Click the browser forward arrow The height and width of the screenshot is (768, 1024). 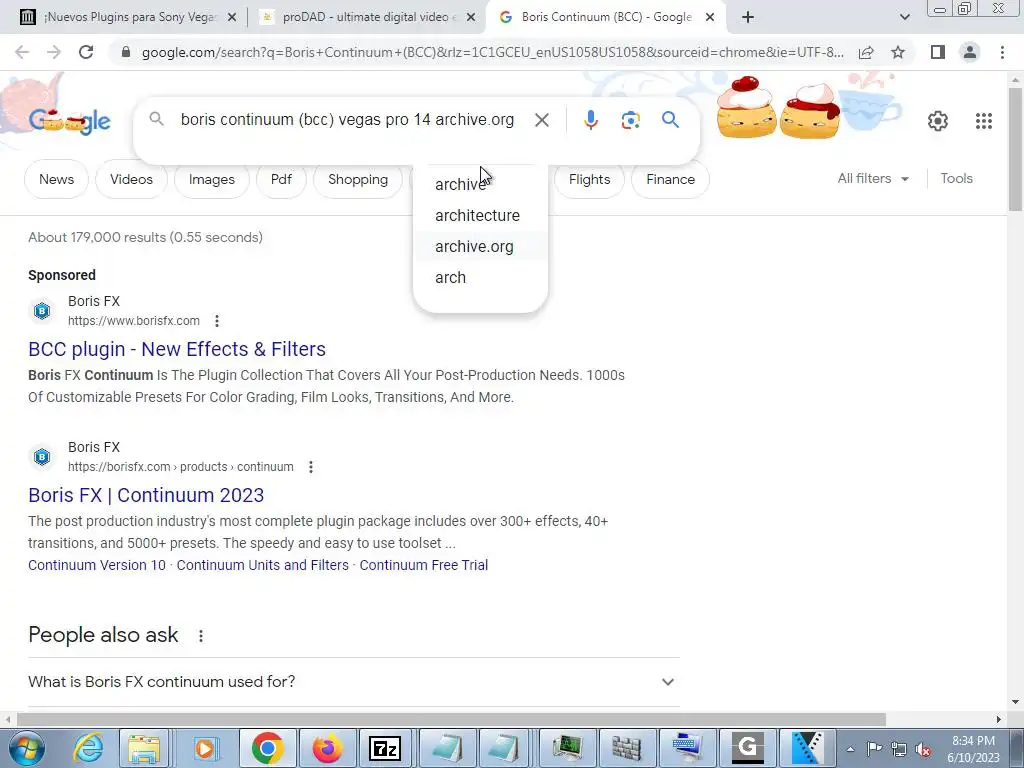point(54,52)
